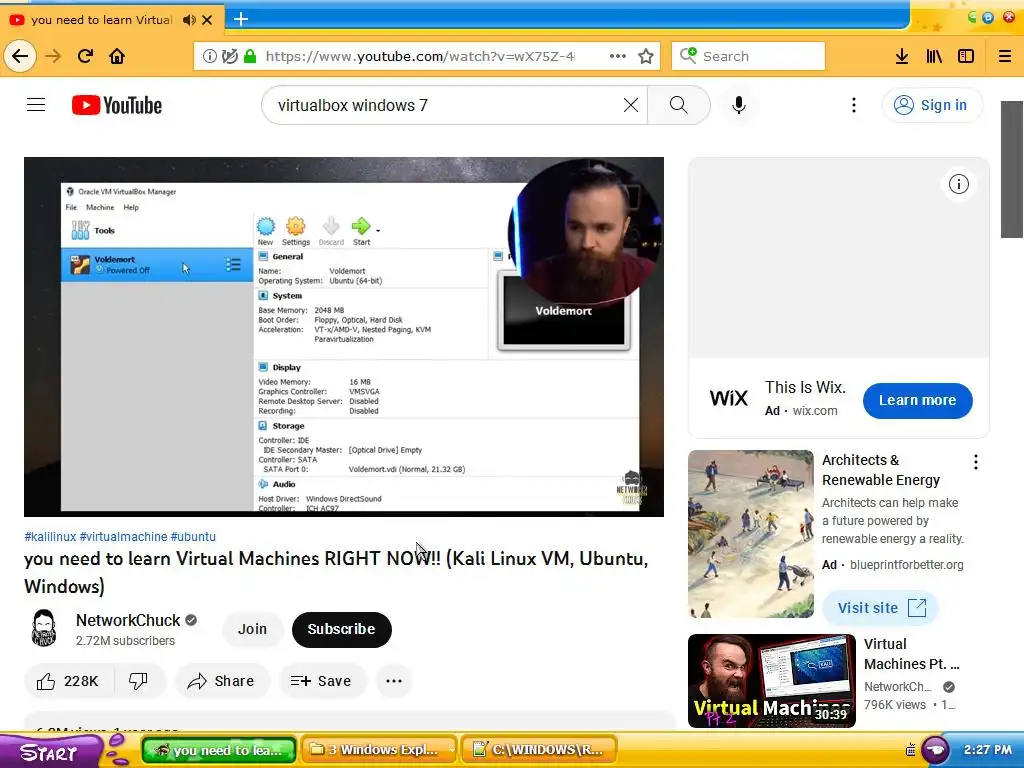Click Visit site on Architects ad
Viewport: 1024px width, 768px height.
(881, 608)
